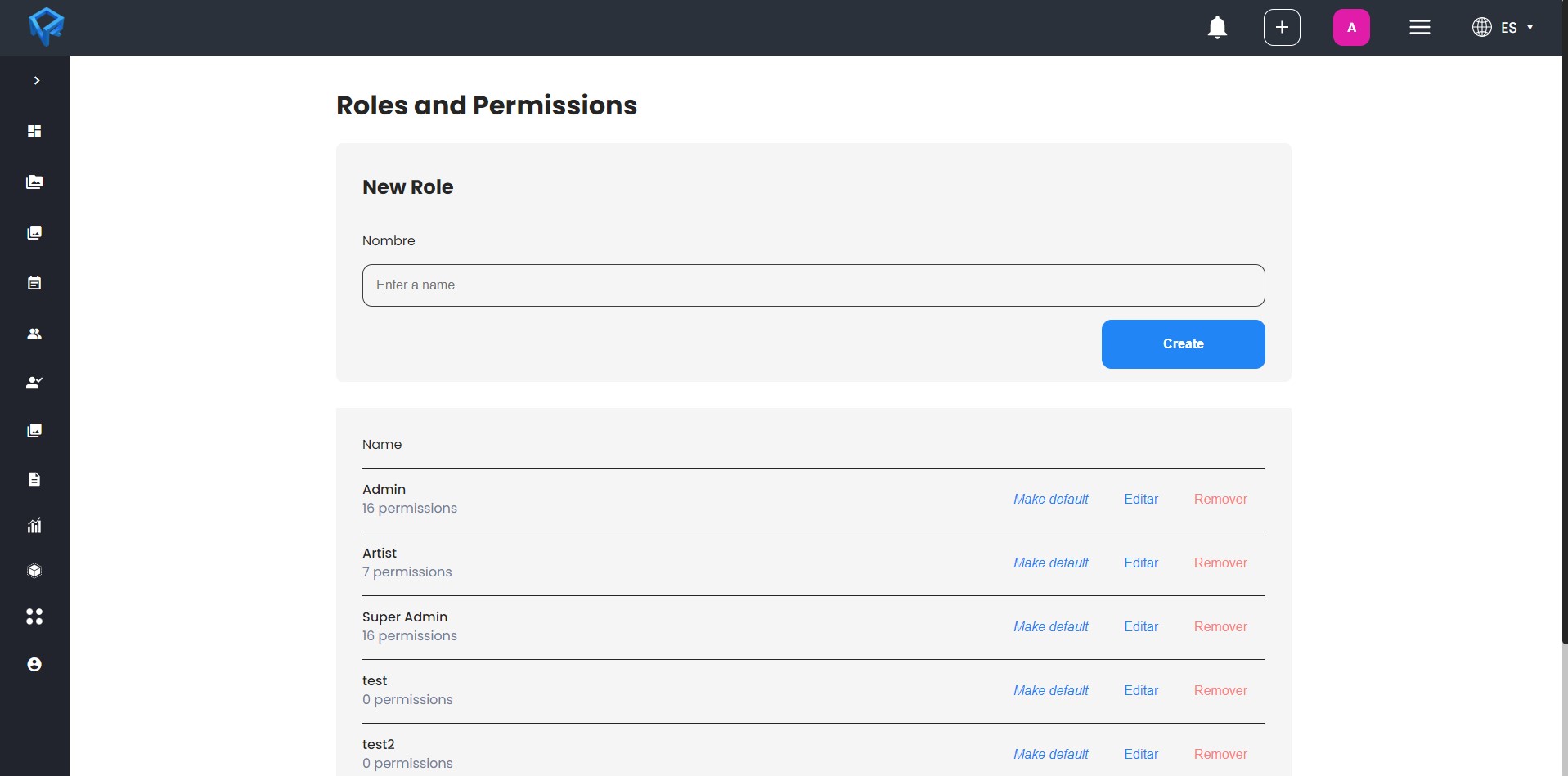This screenshot has width=1568, height=776.
Task: Focus the 'Enter a name' role input
Action: 813,285
